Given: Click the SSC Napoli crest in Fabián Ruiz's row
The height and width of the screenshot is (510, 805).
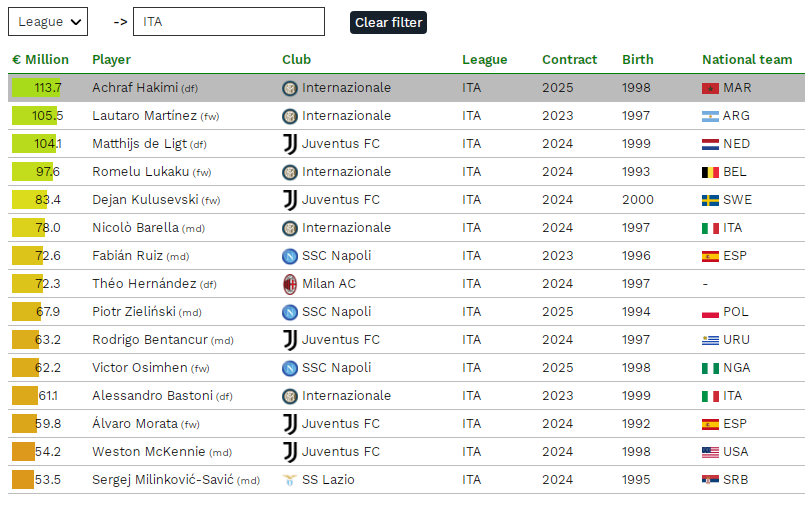Looking at the screenshot, I should click(290, 256).
